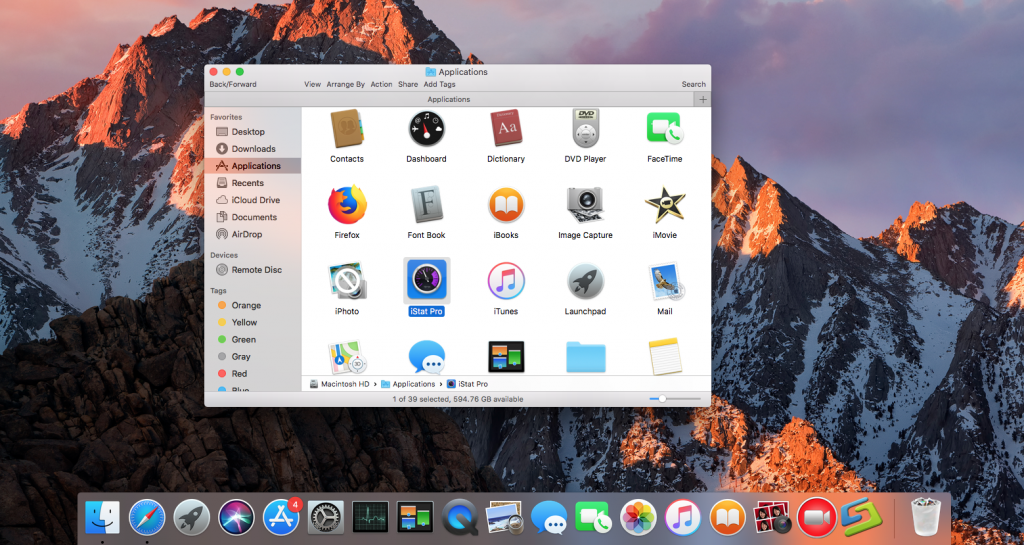The width and height of the screenshot is (1024, 545).
Task: Select FaceTime icon in the Finder window
Action: 664,128
